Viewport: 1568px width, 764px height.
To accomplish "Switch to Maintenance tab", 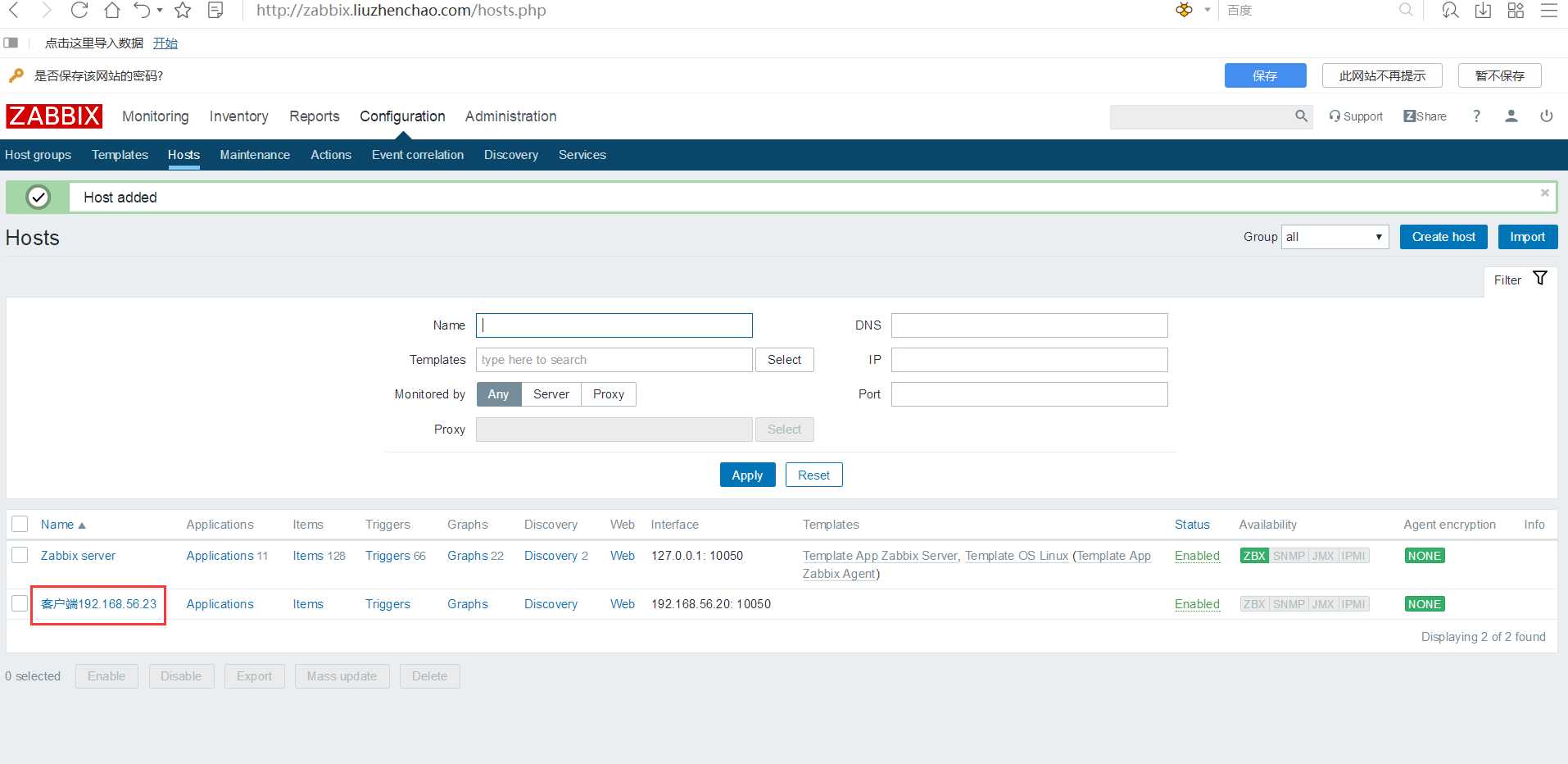I will pos(255,155).
